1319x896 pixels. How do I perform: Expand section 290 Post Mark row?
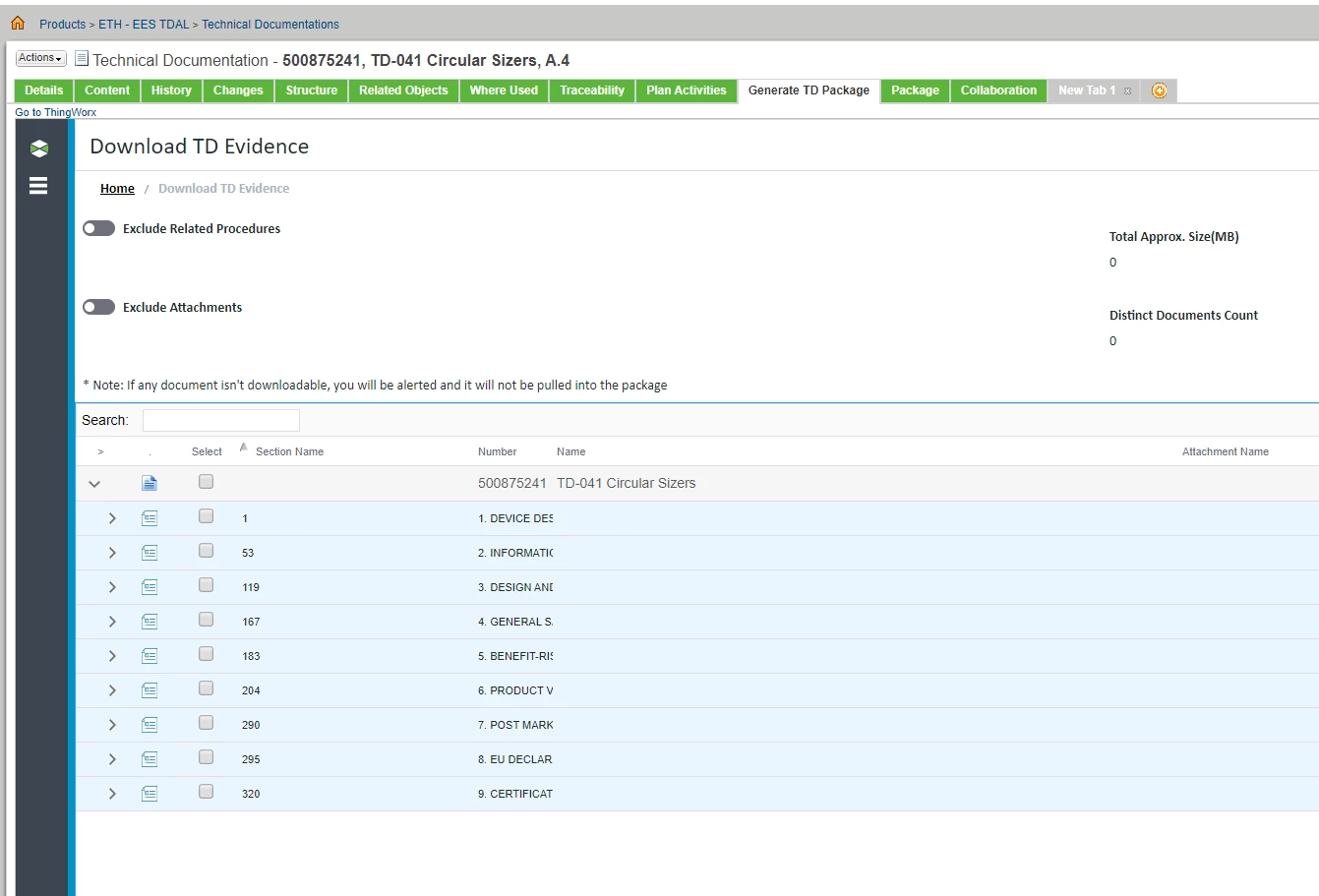pos(112,725)
